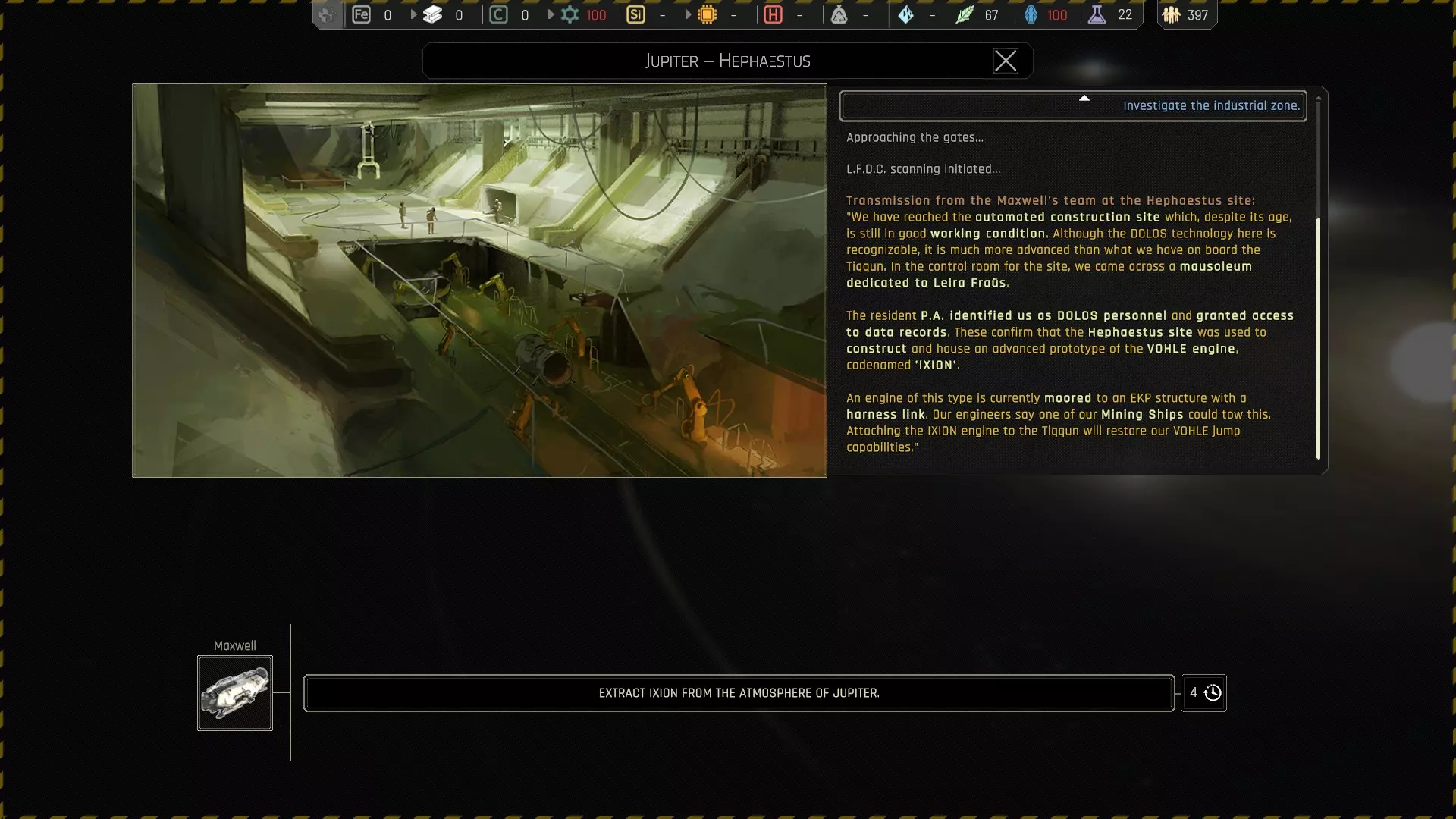The height and width of the screenshot is (819, 1456).
Task: Click the polymer gear resource icon
Action: 570,14
